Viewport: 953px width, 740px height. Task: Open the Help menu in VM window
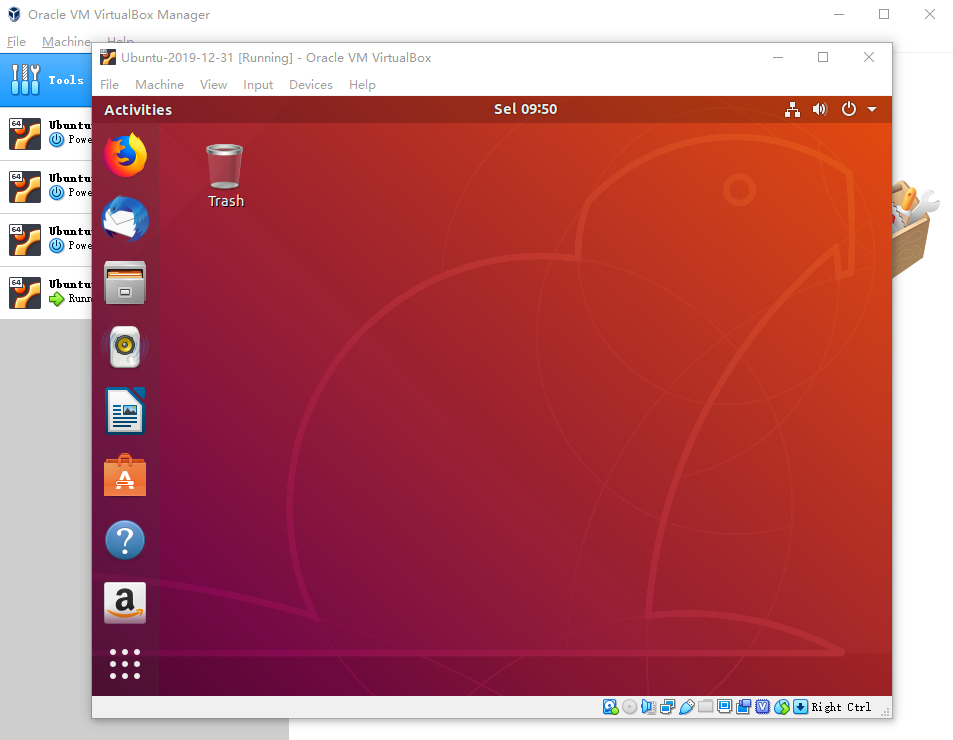tap(362, 84)
